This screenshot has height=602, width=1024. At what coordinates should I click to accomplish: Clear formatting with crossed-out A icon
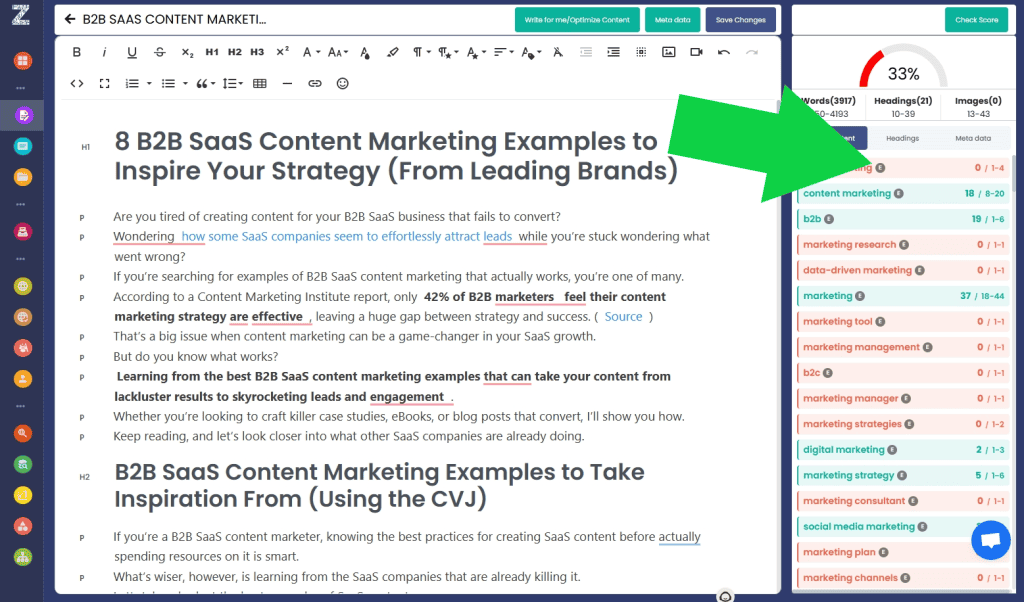click(x=558, y=52)
